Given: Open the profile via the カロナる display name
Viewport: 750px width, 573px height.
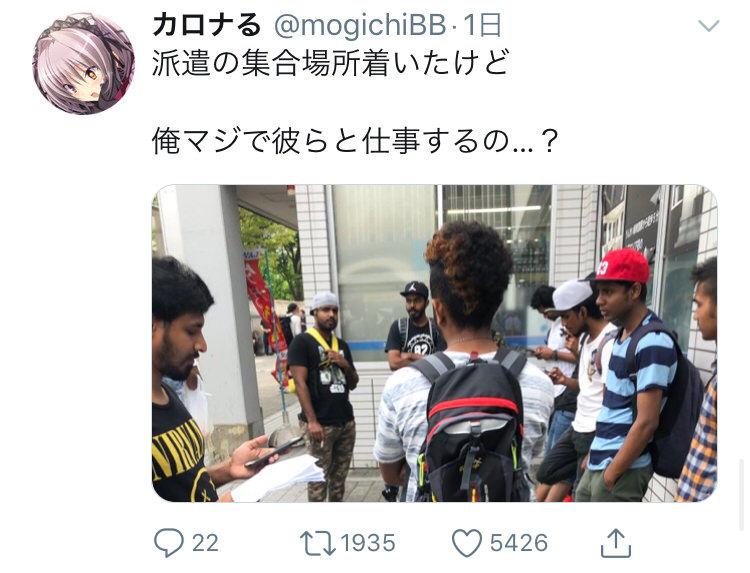Looking at the screenshot, I should (207, 25).
